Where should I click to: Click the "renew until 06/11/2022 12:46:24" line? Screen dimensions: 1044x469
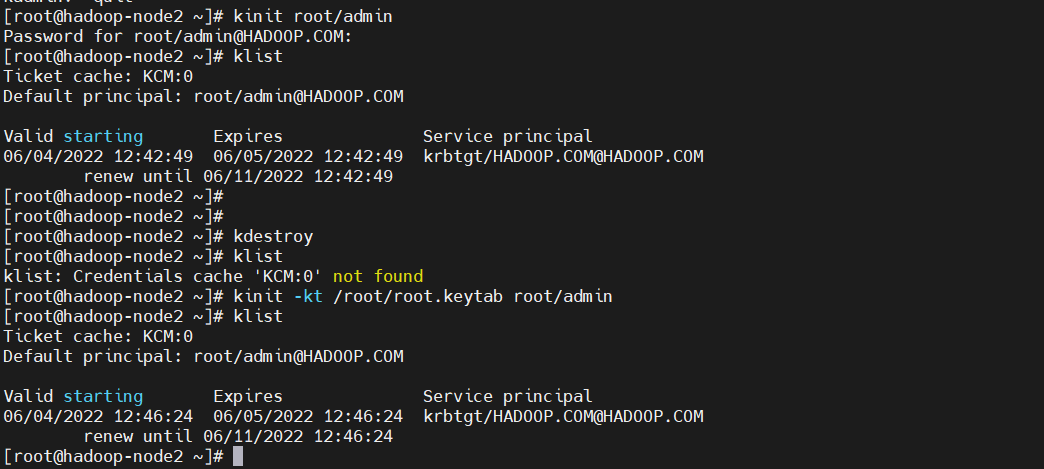[x=238, y=436]
